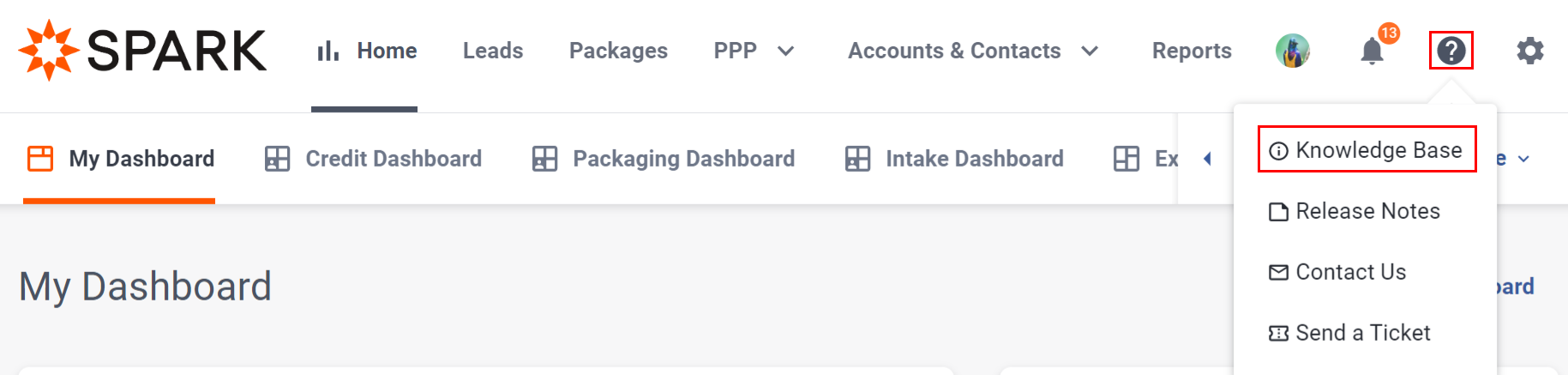Viewport: 1568px width, 375px height.
Task: Open the Leads menu item
Action: pos(493,51)
